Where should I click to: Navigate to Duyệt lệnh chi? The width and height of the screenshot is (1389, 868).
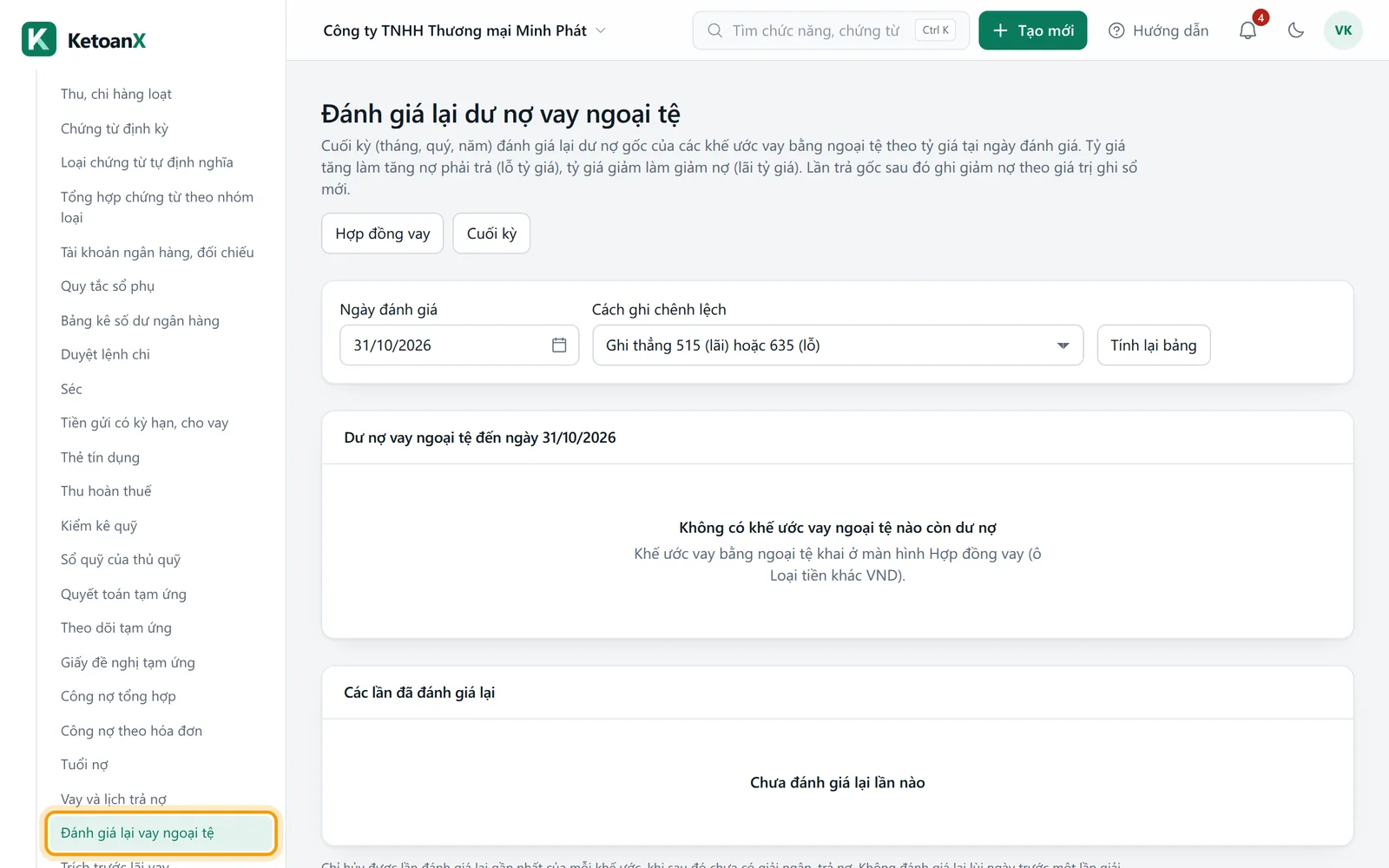105,354
